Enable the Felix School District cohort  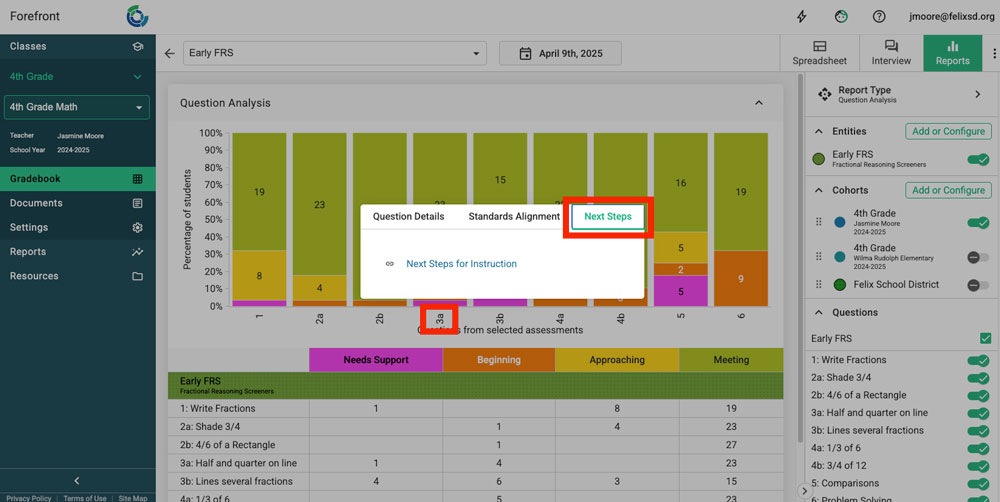978,285
